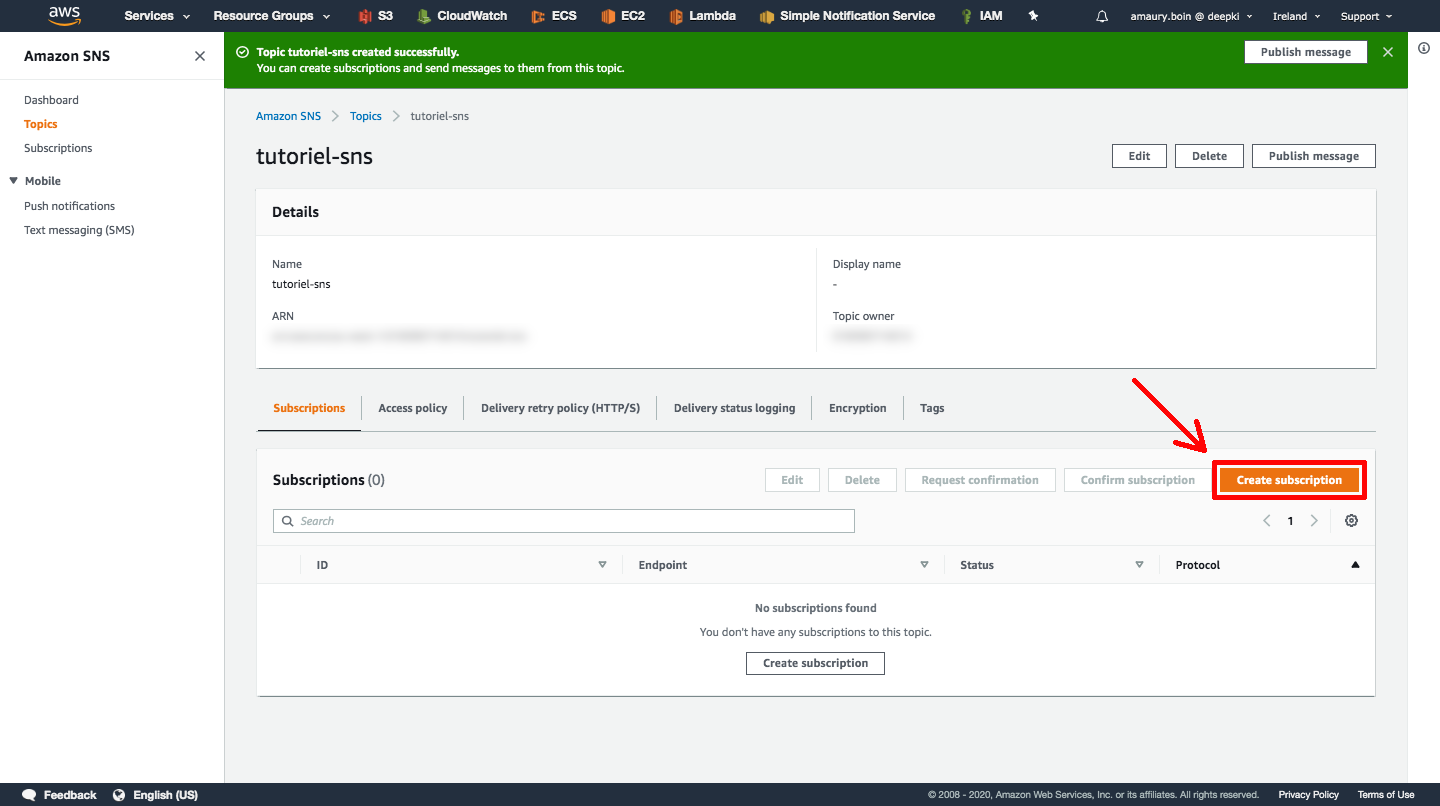Click Publish message in the green banner
The image size is (1440, 806).
(x=1306, y=52)
